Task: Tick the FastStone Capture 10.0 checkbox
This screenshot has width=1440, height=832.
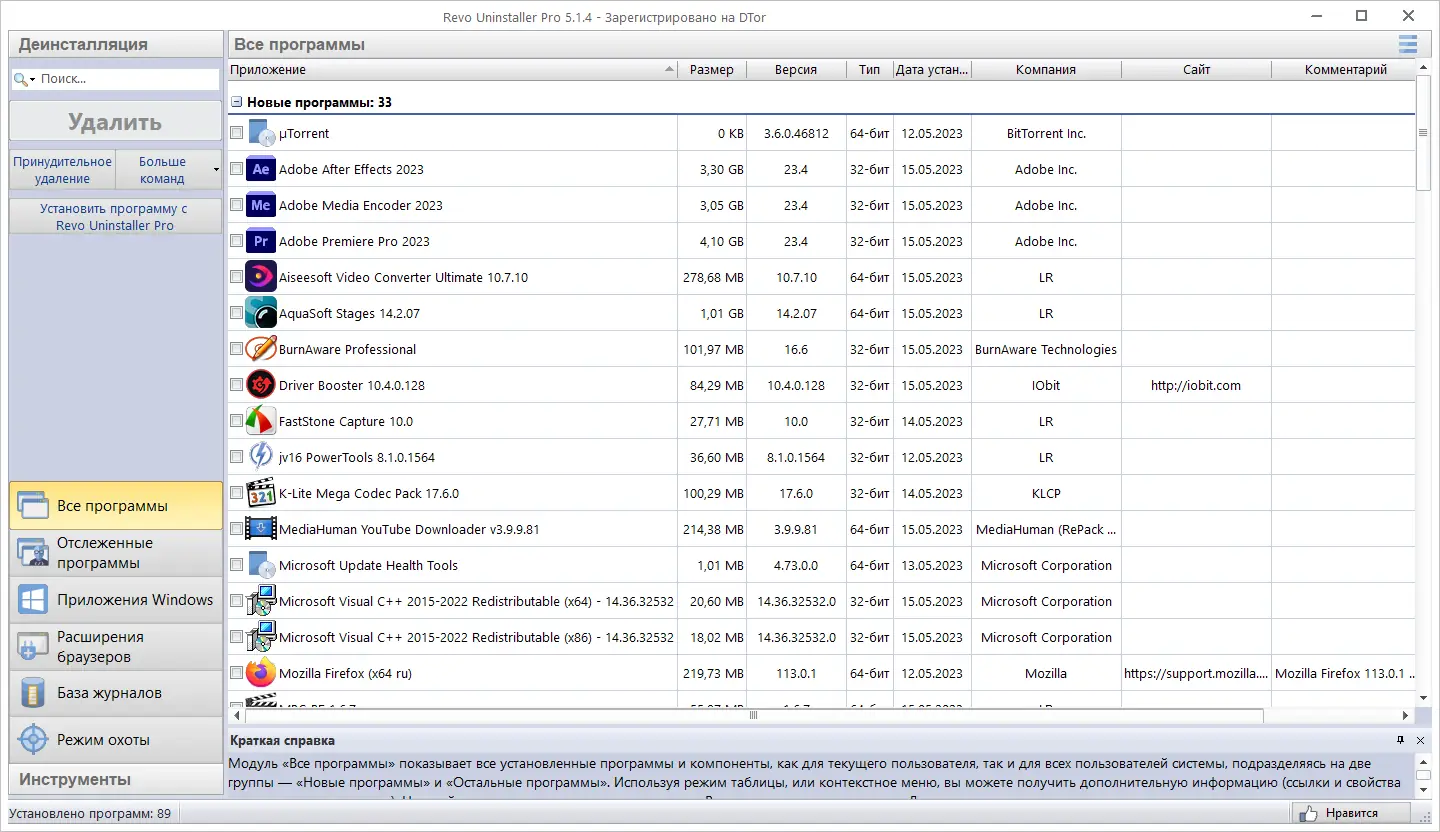Action: pos(236,421)
